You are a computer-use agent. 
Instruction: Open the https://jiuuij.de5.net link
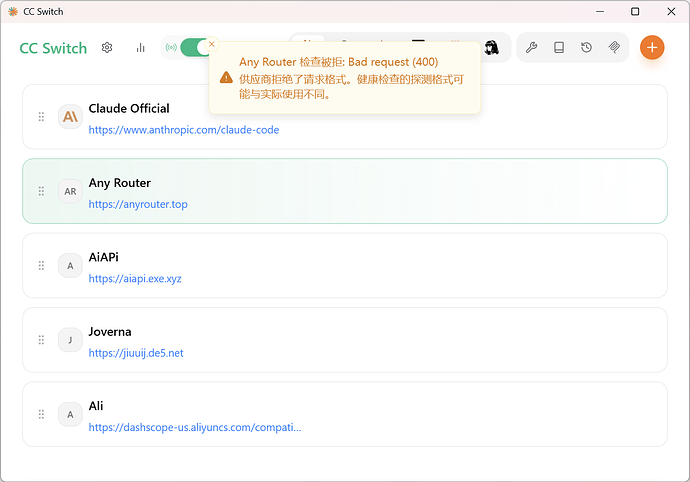point(136,353)
